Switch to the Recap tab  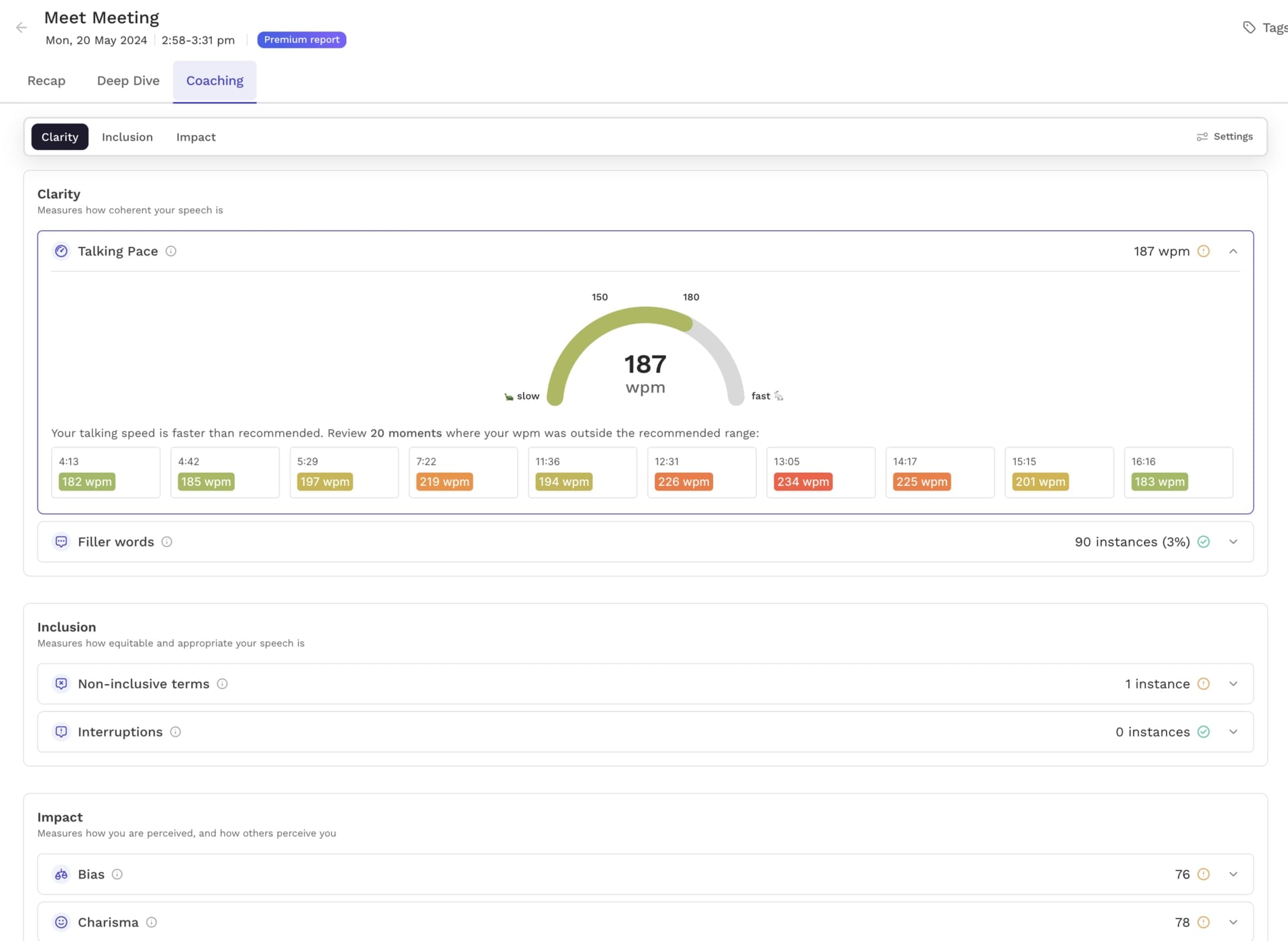tap(46, 81)
